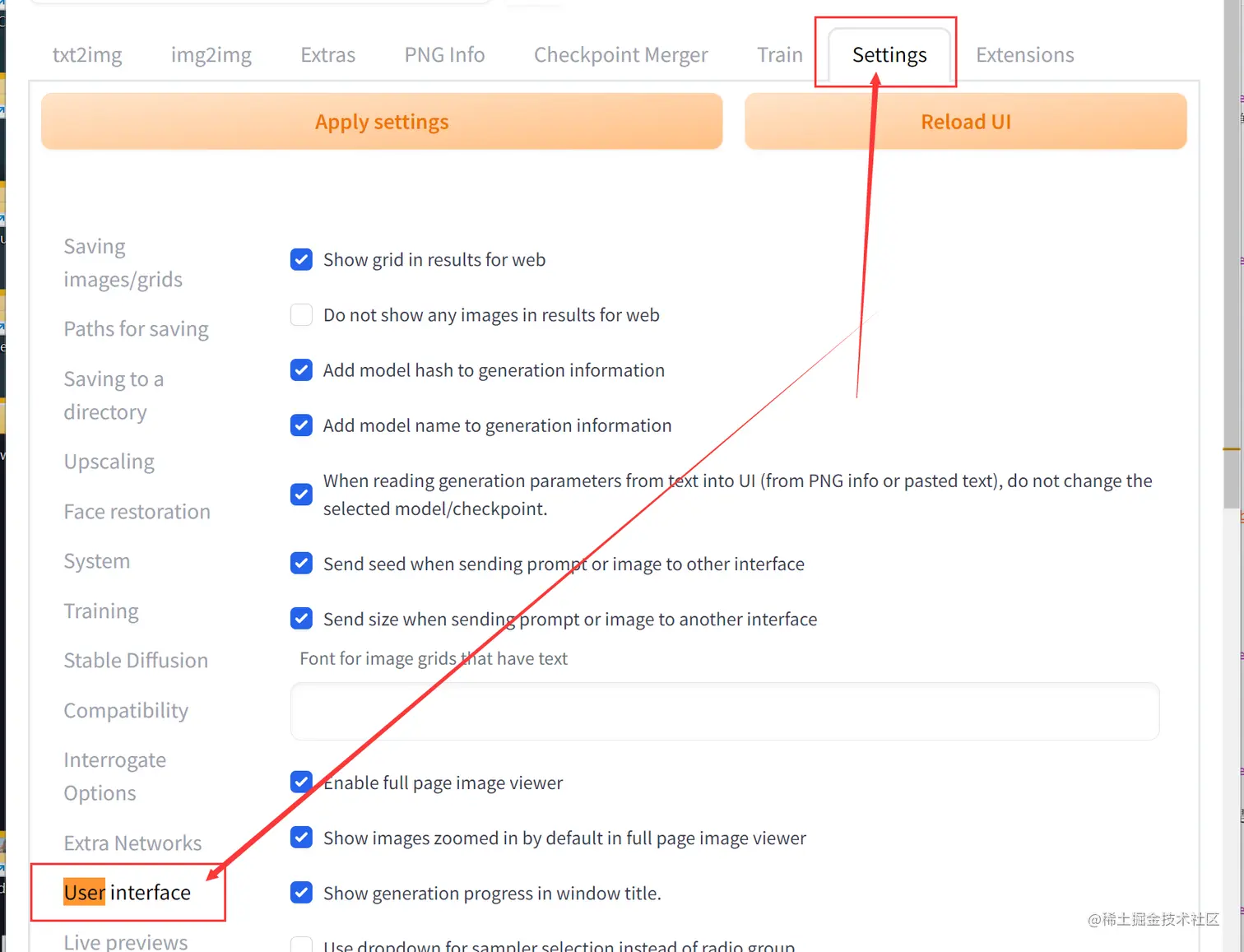Open the Checkpoint Merger tab
The height and width of the screenshot is (952, 1244).
pos(620,54)
